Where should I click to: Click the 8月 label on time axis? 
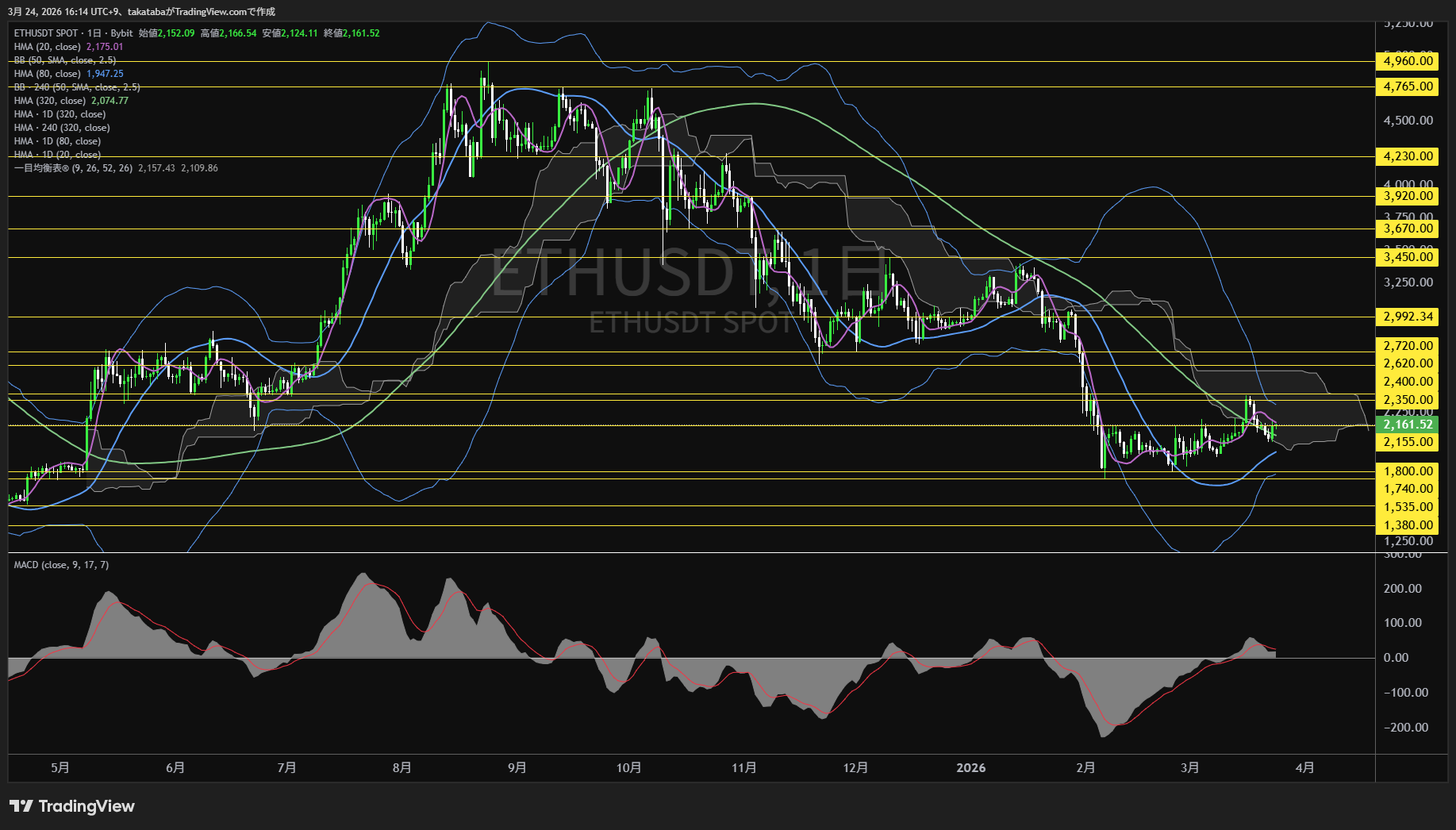click(401, 768)
